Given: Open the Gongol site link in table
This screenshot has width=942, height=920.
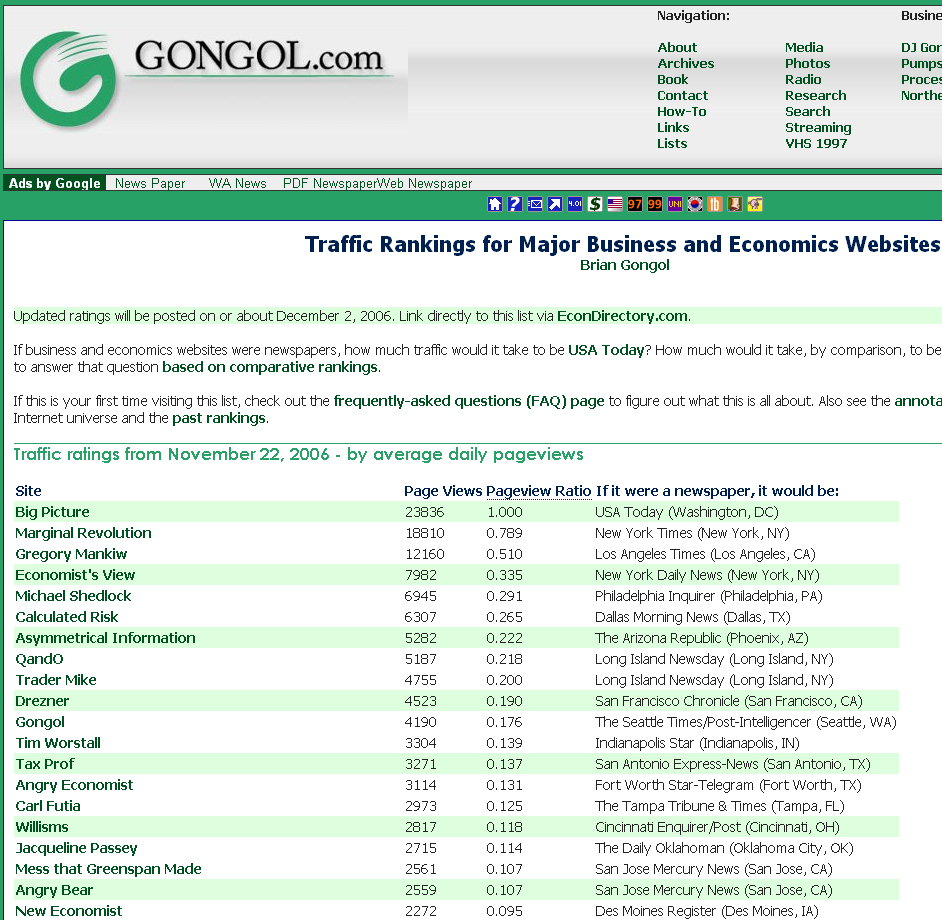Looking at the screenshot, I should click(40, 722).
